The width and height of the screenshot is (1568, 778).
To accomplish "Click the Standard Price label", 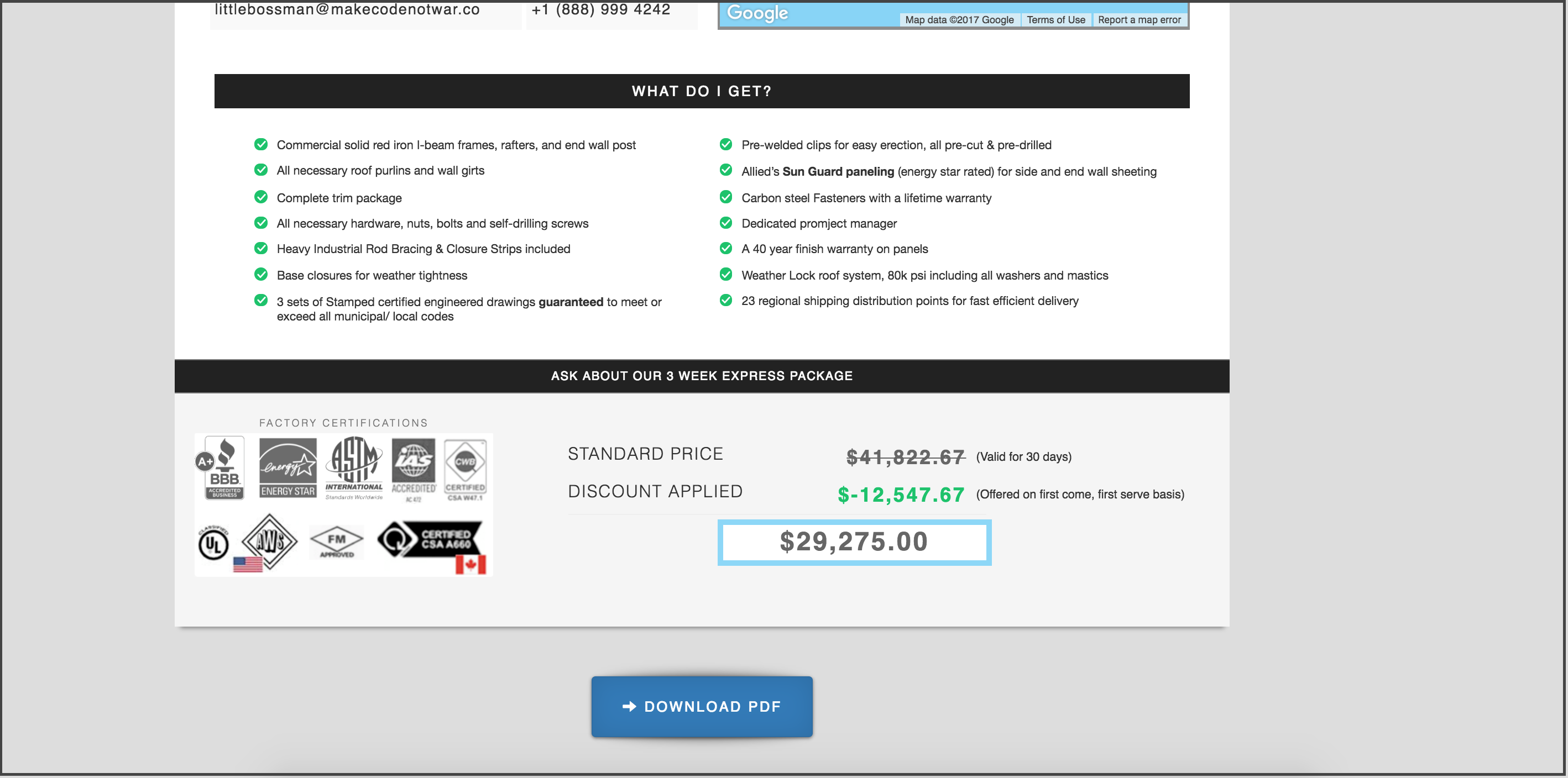I will click(645, 454).
